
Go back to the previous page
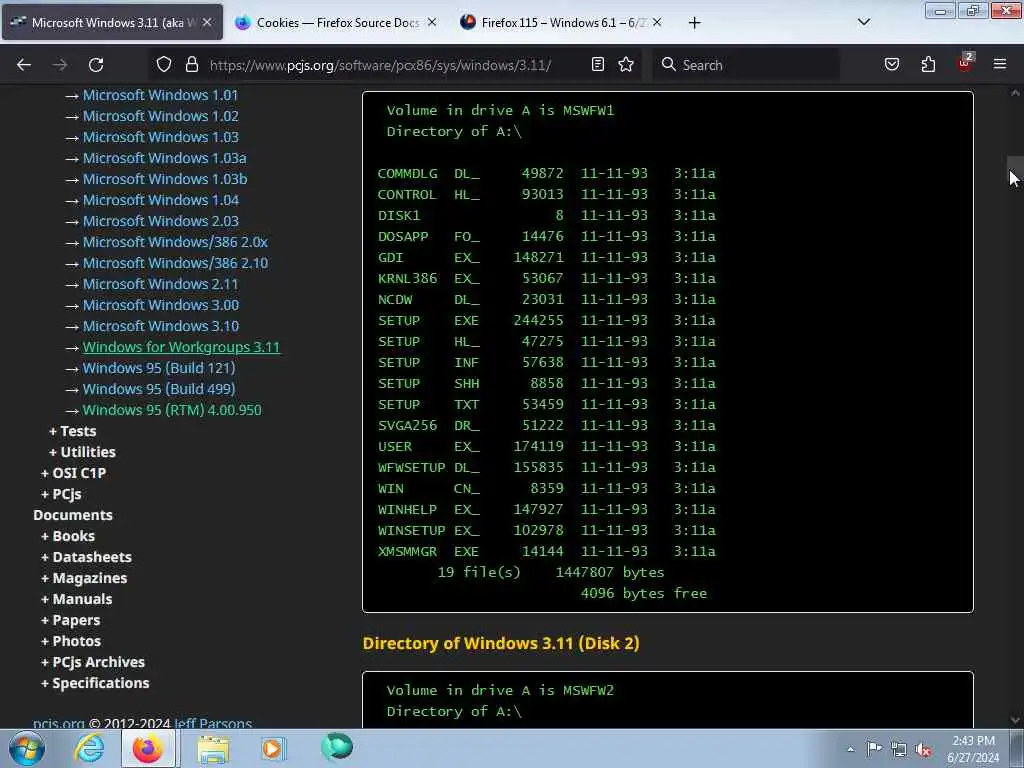(x=24, y=65)
